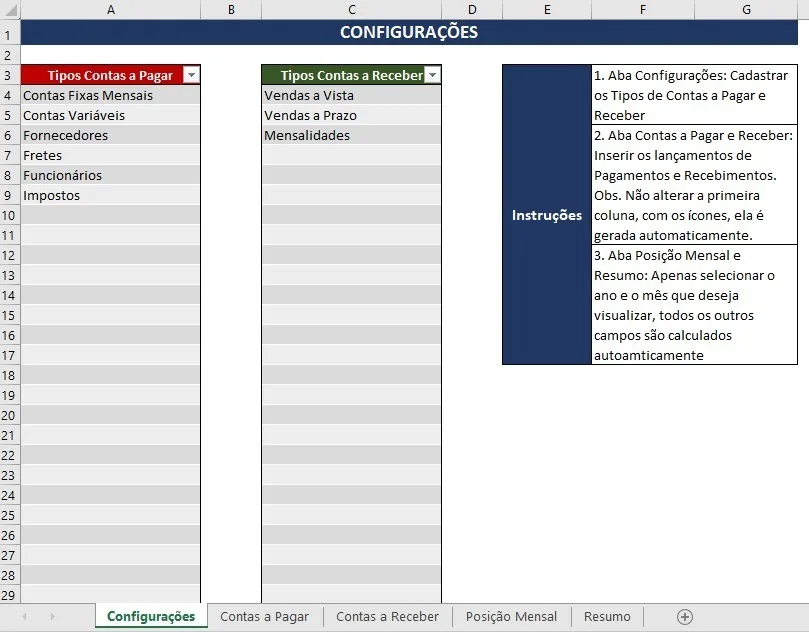Select row 3 header
Image resolution: width=809 pixels, height=632 pixels.
8,74
